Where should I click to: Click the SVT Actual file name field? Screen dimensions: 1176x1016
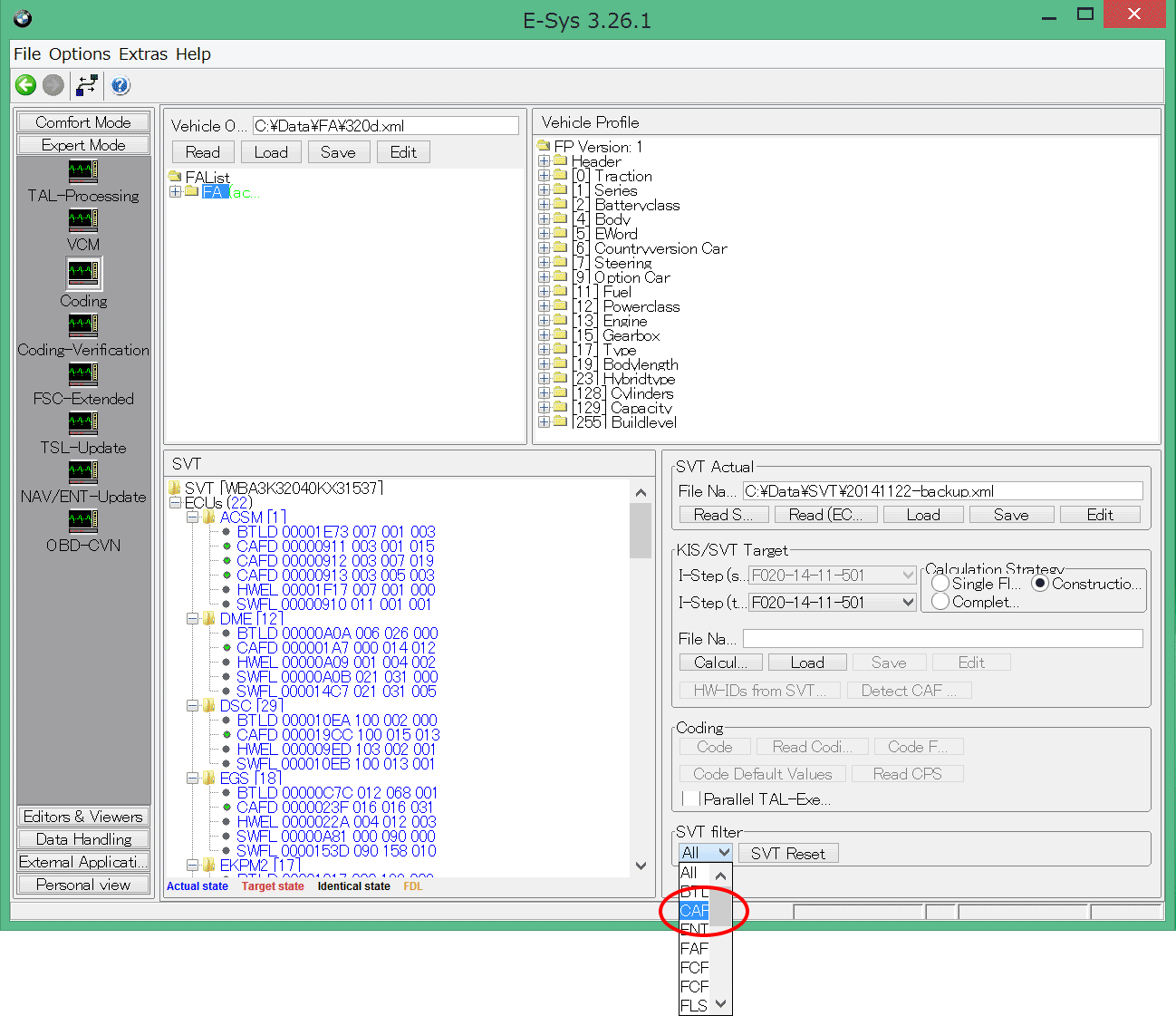click(x=942, y=490)
